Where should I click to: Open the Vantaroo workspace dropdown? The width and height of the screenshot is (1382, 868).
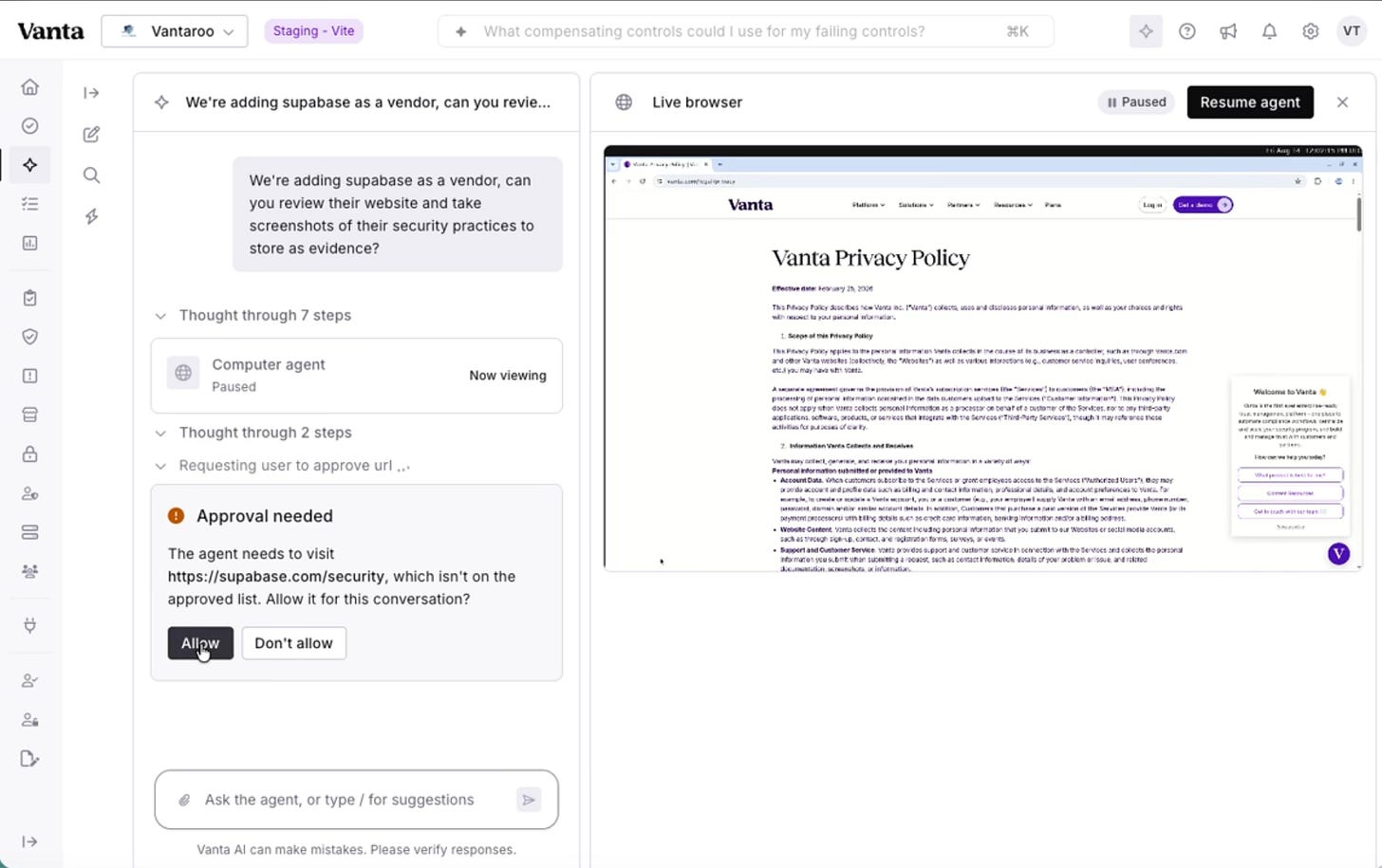coord(175,31)
